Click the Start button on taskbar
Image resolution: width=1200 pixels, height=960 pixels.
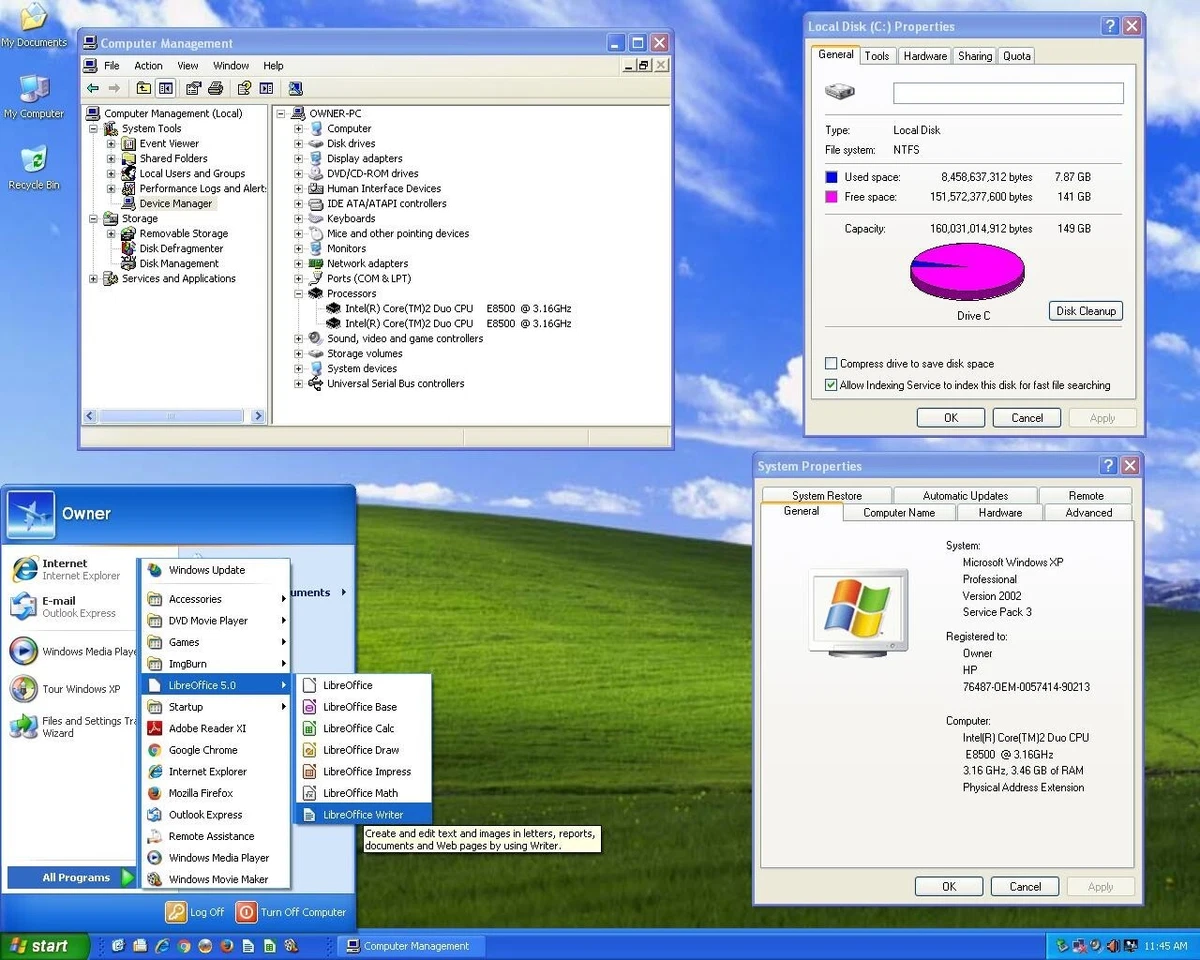[x=44, y=946]
